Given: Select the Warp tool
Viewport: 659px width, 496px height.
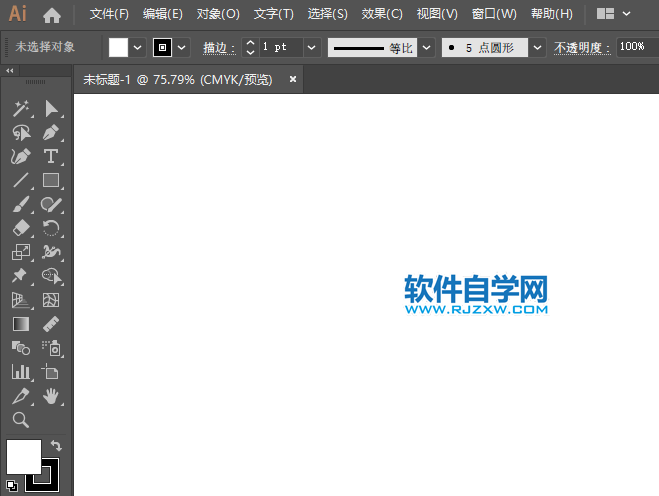Looking at the screenshot, I should 51,252.
